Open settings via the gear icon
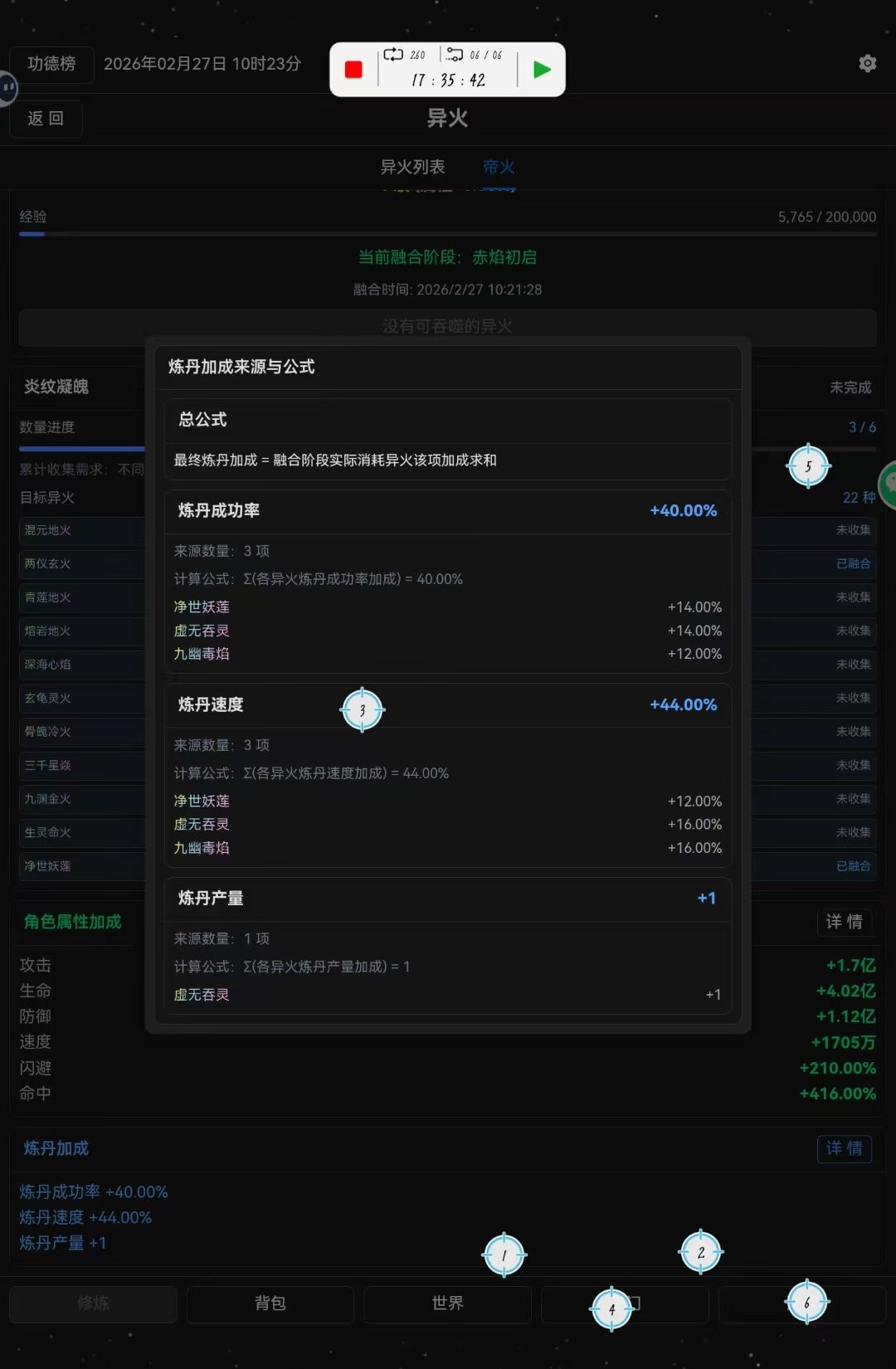 pyautogui.click(x=868, y=63)
